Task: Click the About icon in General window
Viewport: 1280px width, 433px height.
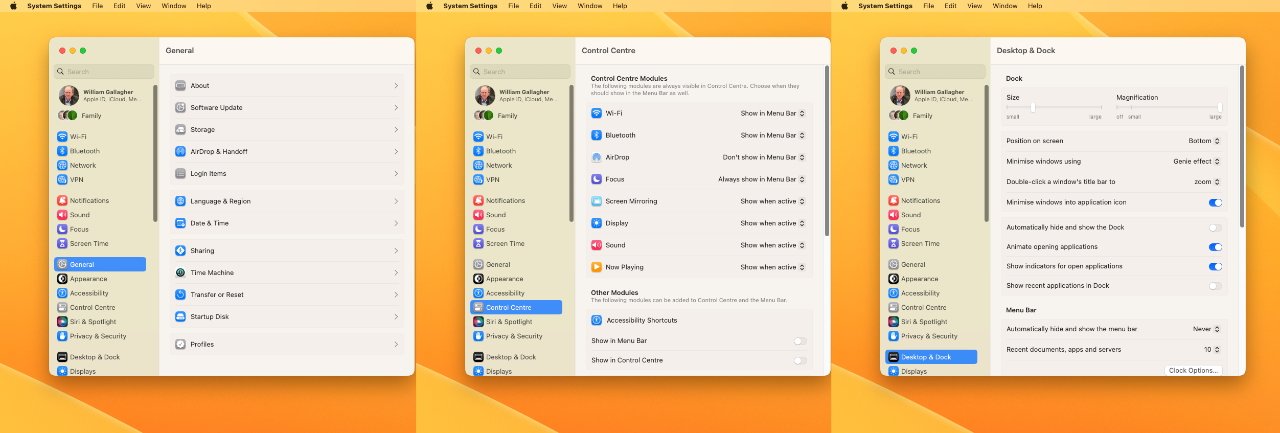Action: tap(181, 86)
